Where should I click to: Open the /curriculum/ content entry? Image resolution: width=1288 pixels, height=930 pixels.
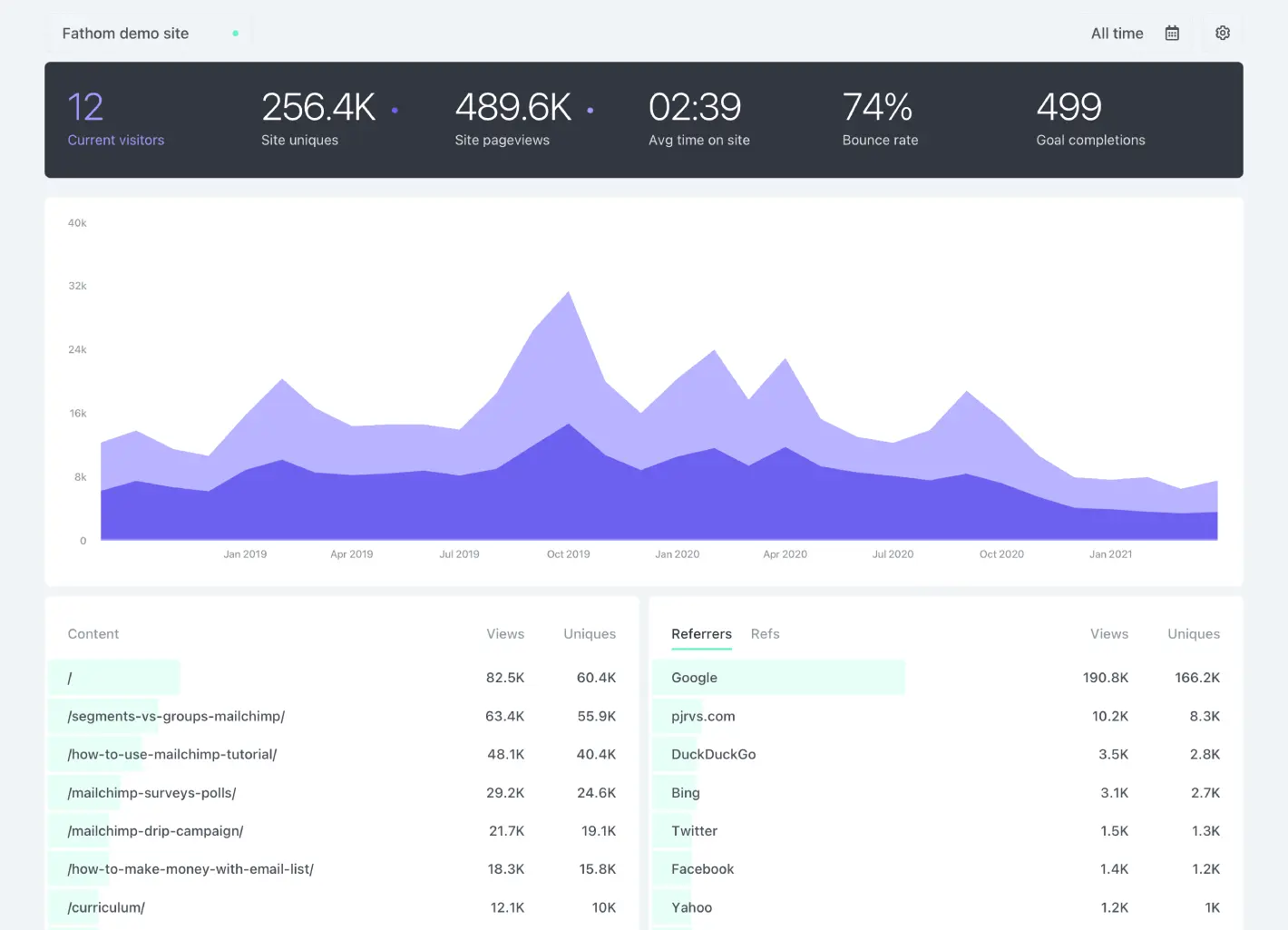coord(105,907)
